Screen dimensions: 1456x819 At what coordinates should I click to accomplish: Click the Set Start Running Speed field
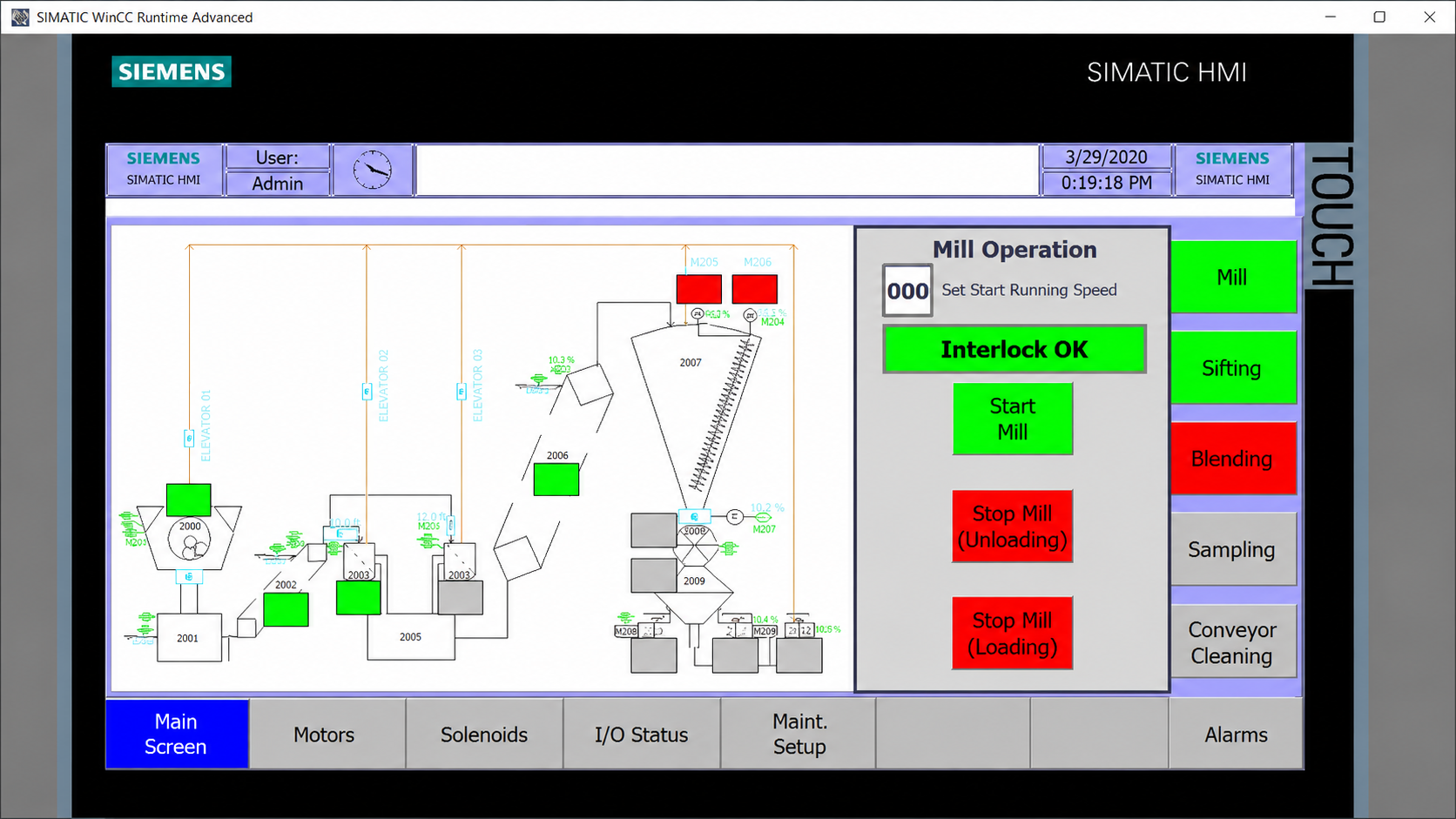pyautogui.click(x=907, y=291)
